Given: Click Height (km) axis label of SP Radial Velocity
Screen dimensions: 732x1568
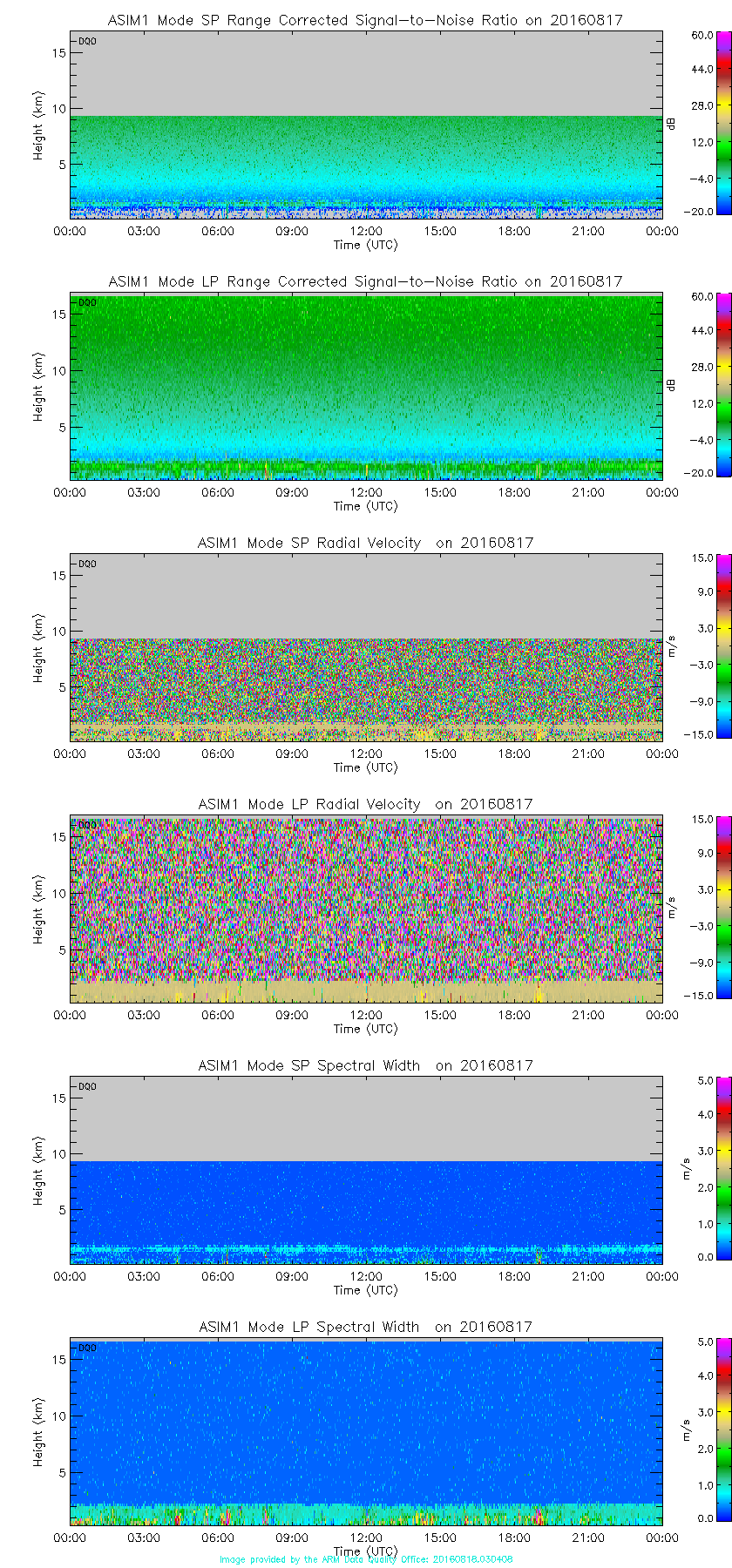Looking at the screenshot, I should (x=38, y=648).
